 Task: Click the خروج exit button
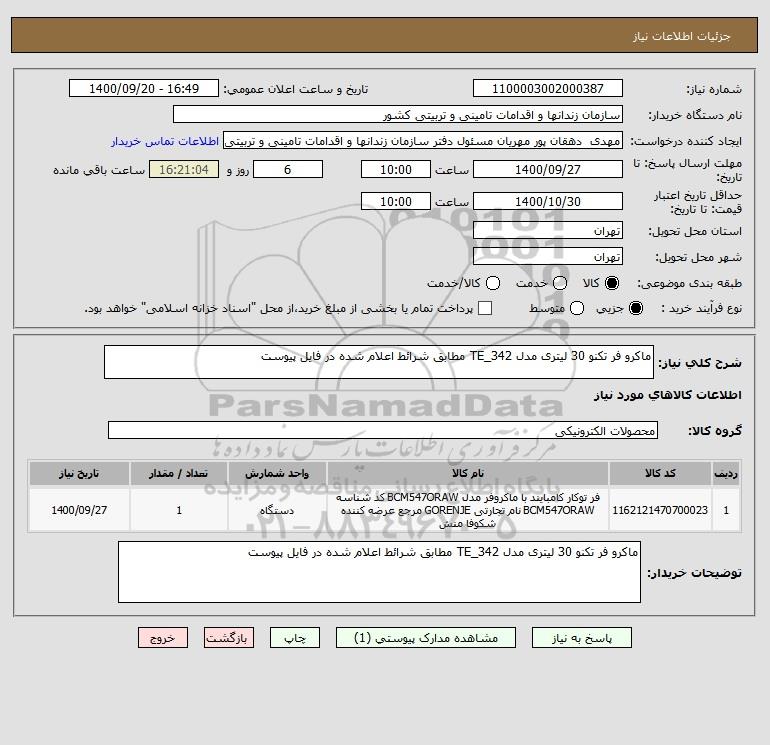pos(163,638)
